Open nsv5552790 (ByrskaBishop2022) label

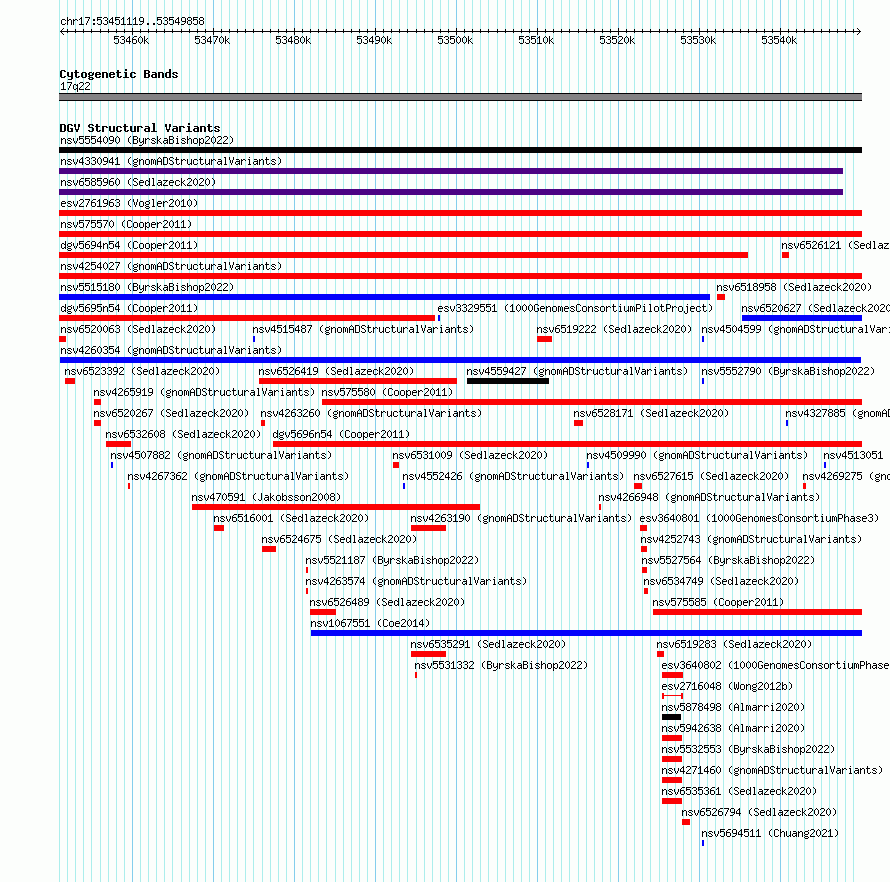click(788, 371)
